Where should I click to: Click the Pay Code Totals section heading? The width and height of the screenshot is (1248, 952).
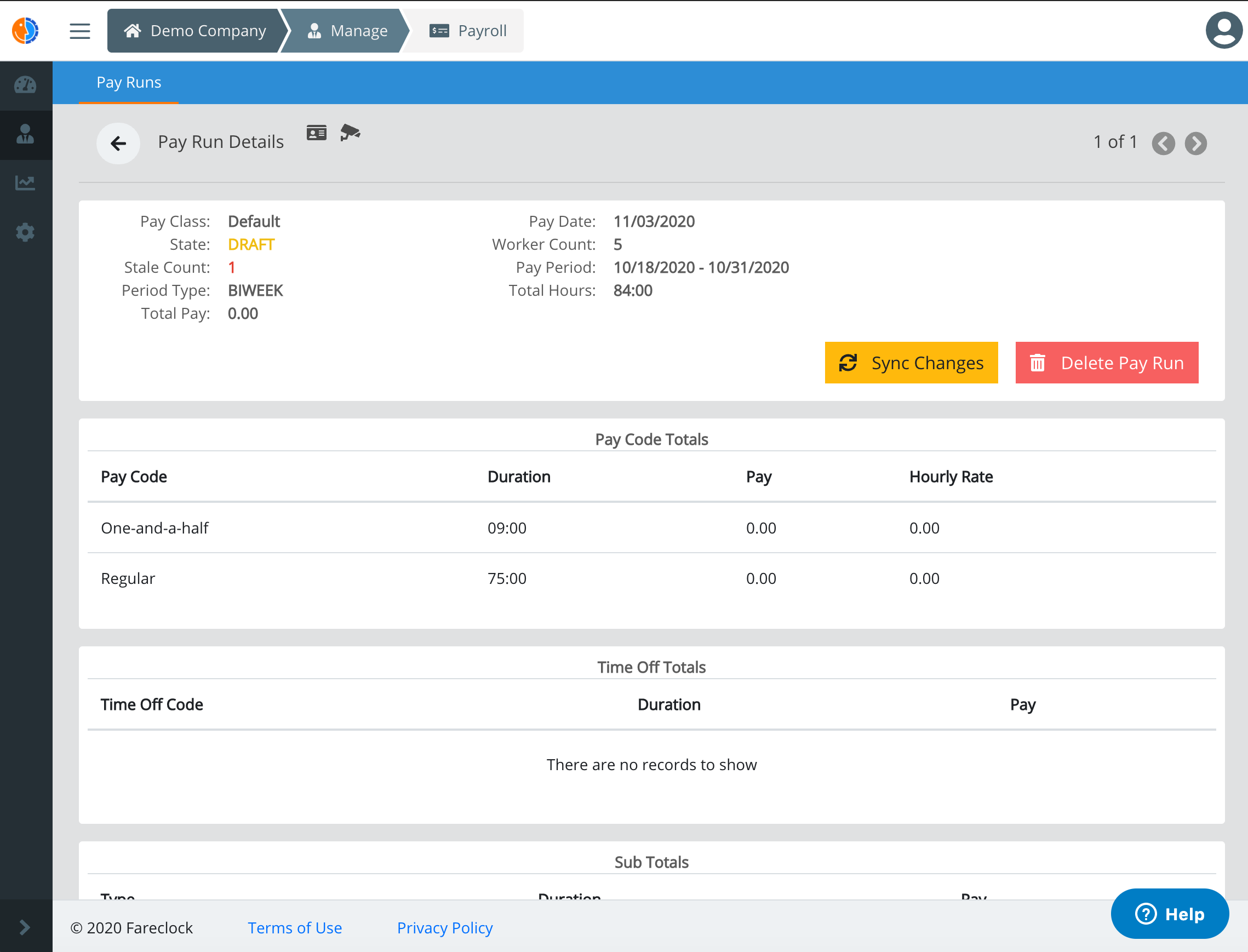[651, 440]
